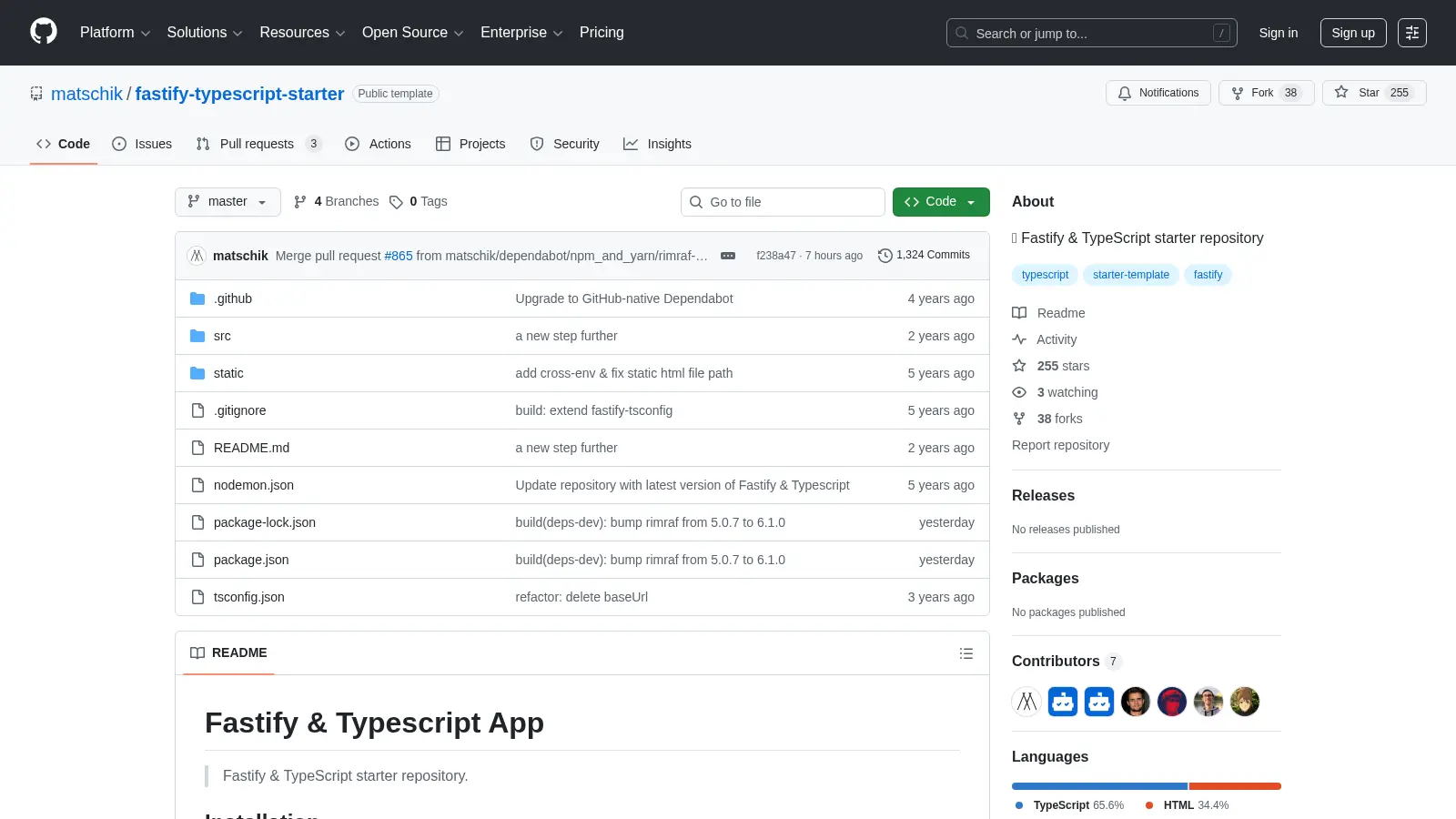Image resolution: width=1456 pixels, height=819 pixels.
Task: Switch to the Insights tab
Action: pos(657,144)
